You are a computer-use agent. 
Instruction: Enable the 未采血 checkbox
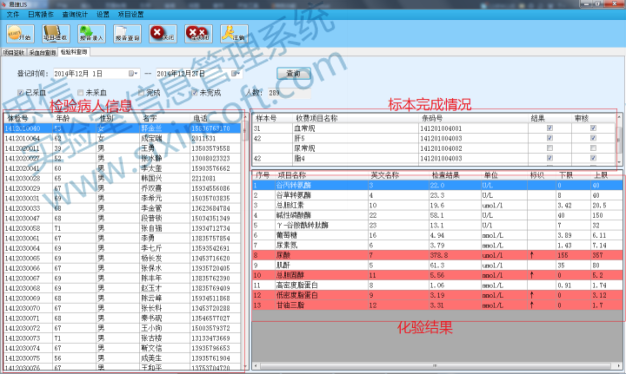coord(80,93)
